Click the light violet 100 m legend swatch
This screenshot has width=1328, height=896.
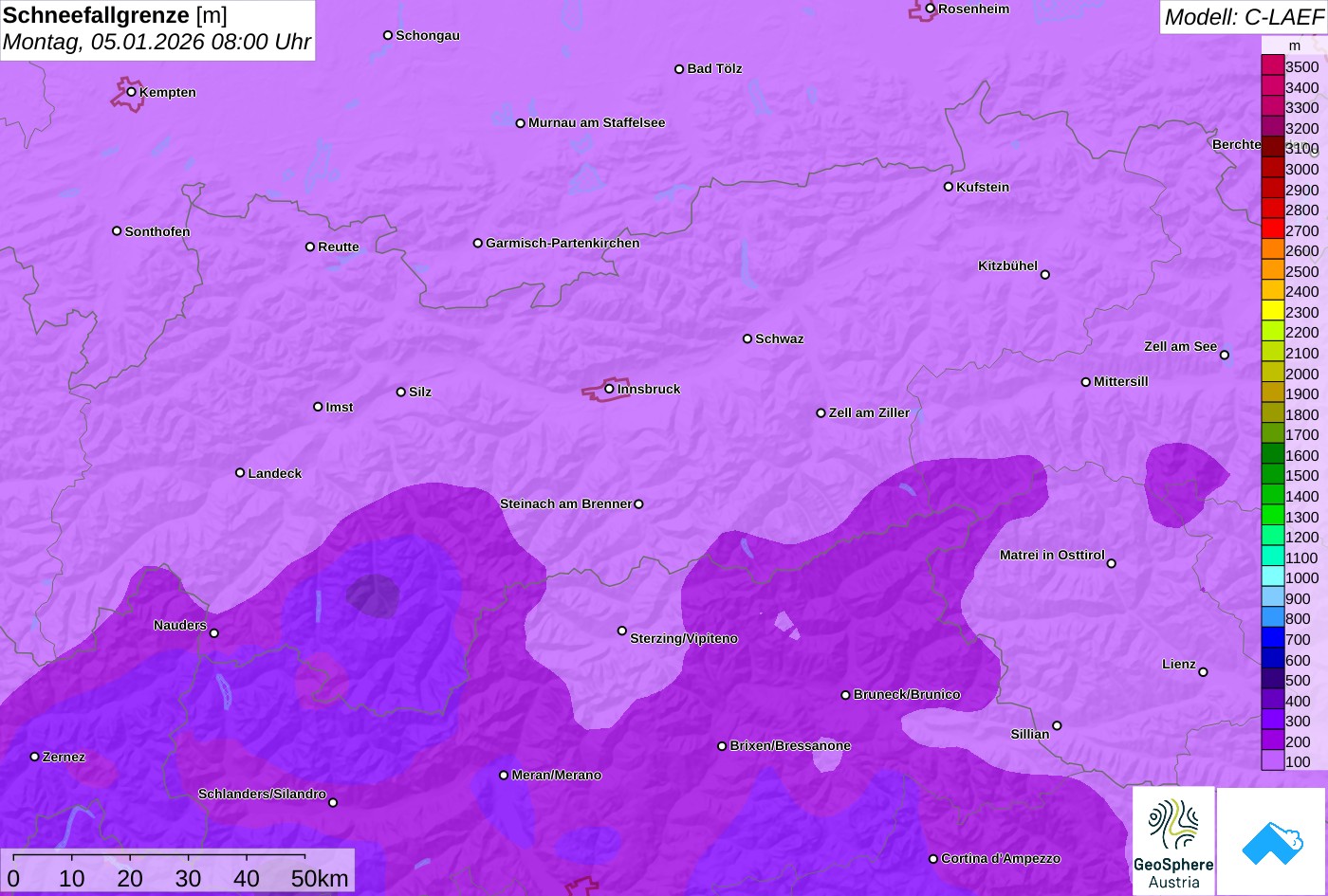(1272, 761)
